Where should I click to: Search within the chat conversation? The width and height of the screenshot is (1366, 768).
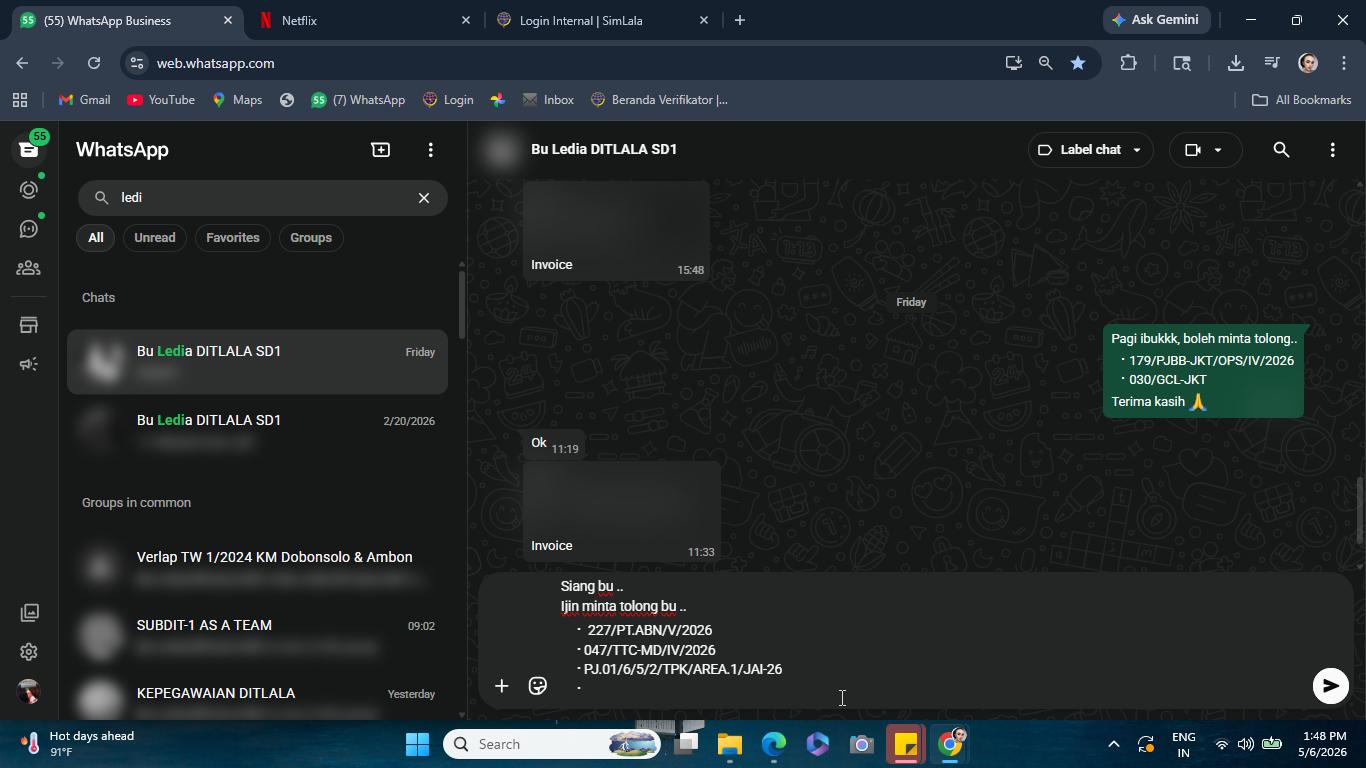[1281, 149]
